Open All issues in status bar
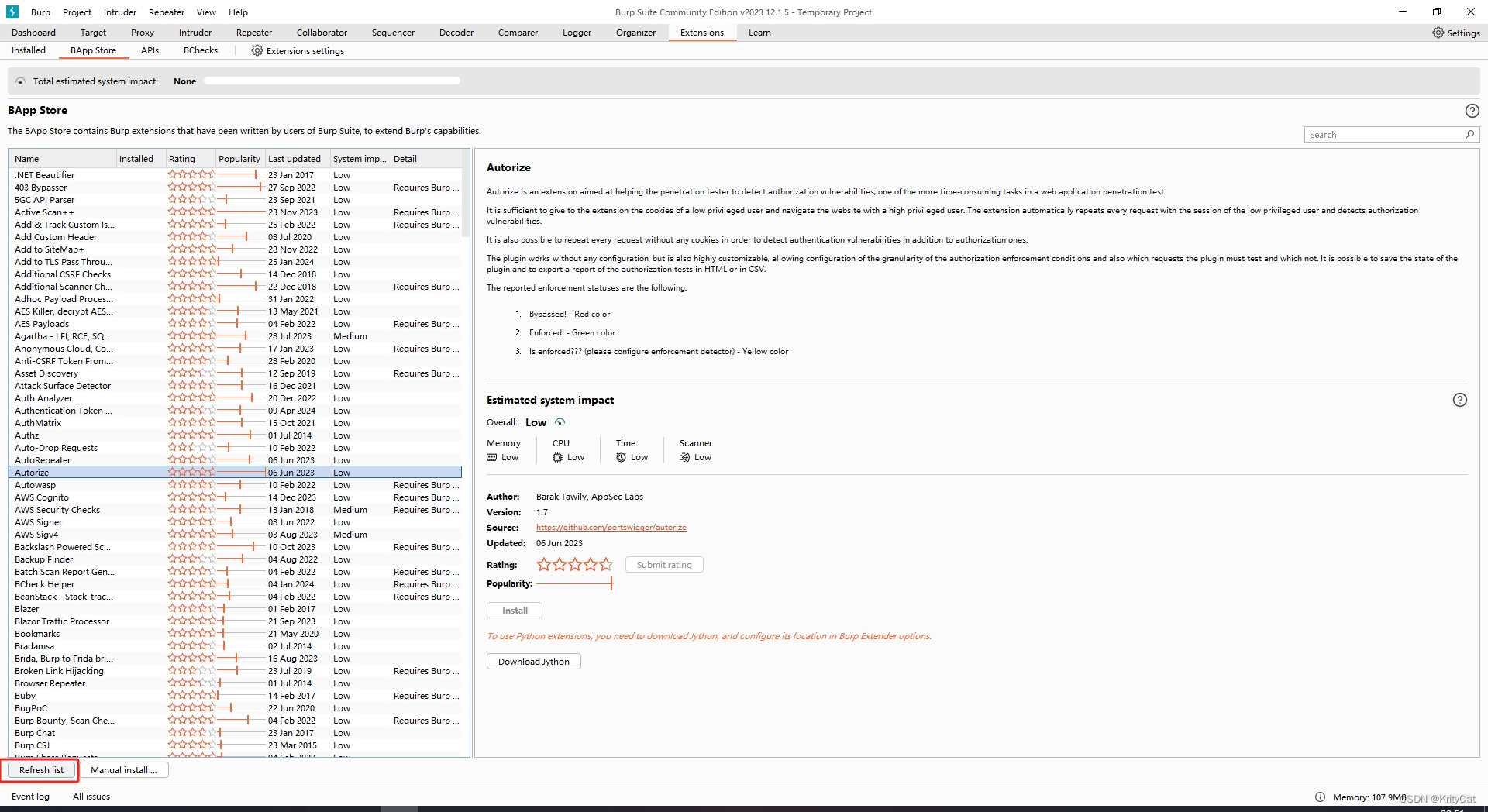Image resolution: width=1488 pixels, height=812 pixels. pos(91,797)
